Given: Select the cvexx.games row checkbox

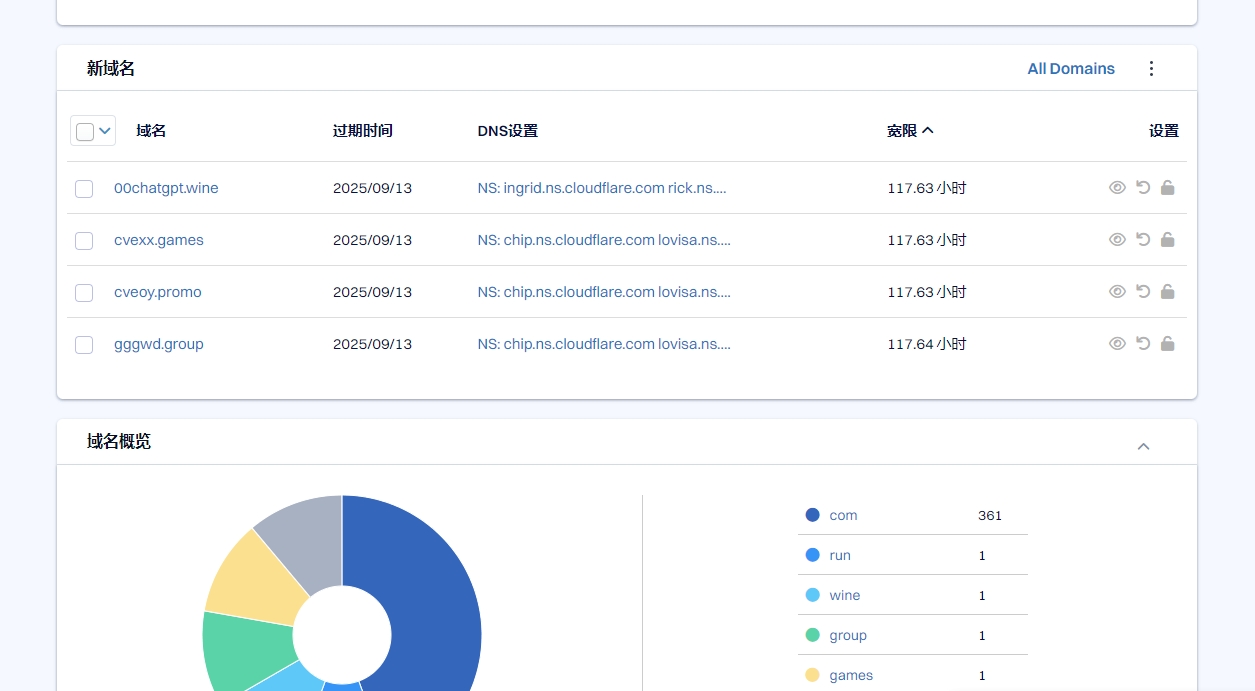Looking at the screenshot, I should (84, 240).
